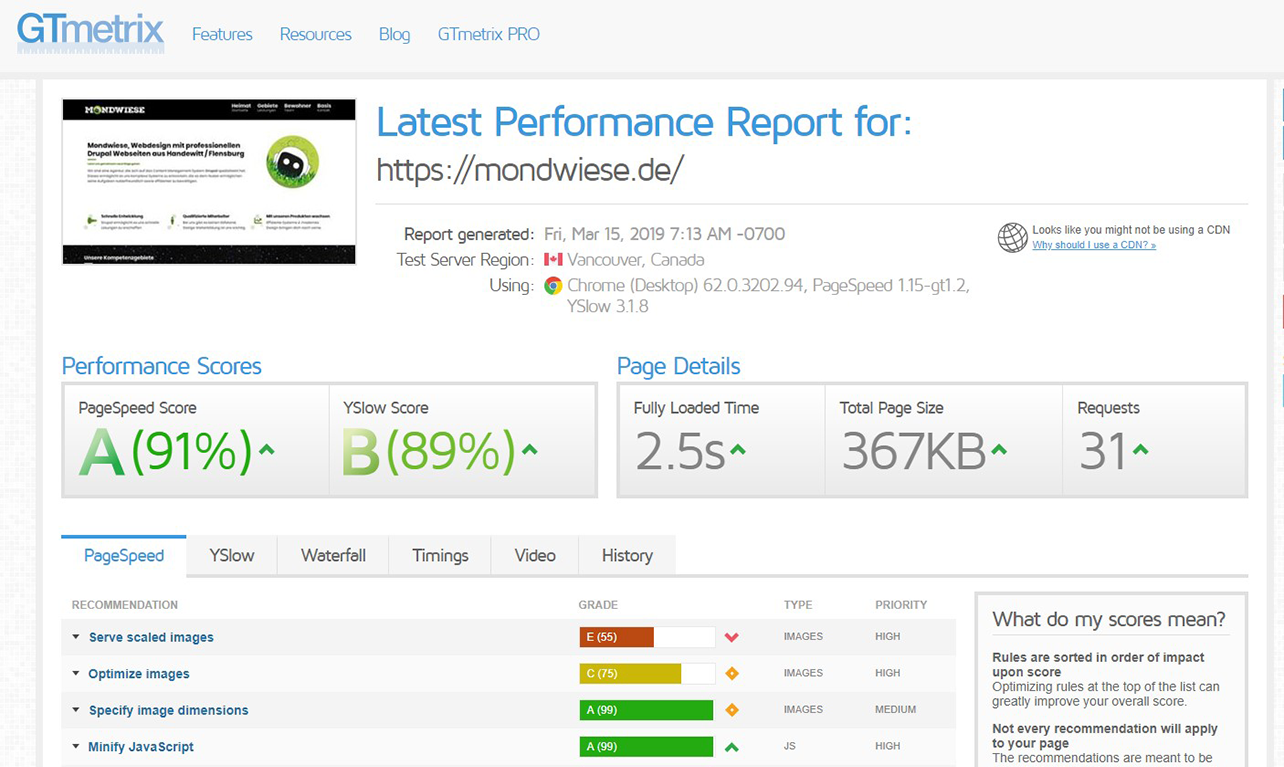This screenshot has height=767, width=1284.
Task: Switch to the Waterfall tab
Action: (x=333, y=556)
